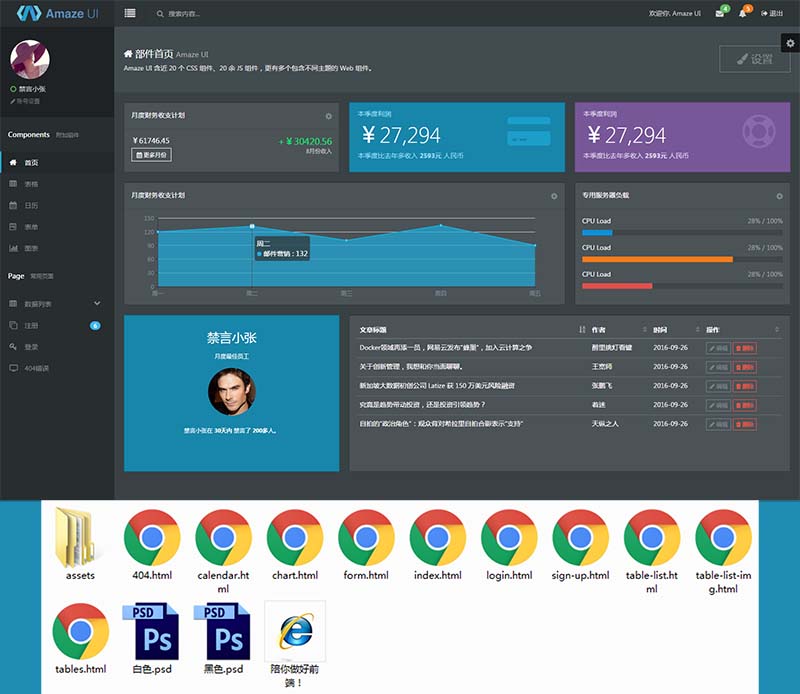
Task: Click the 更多月份 button
Action: click(151, 155)
